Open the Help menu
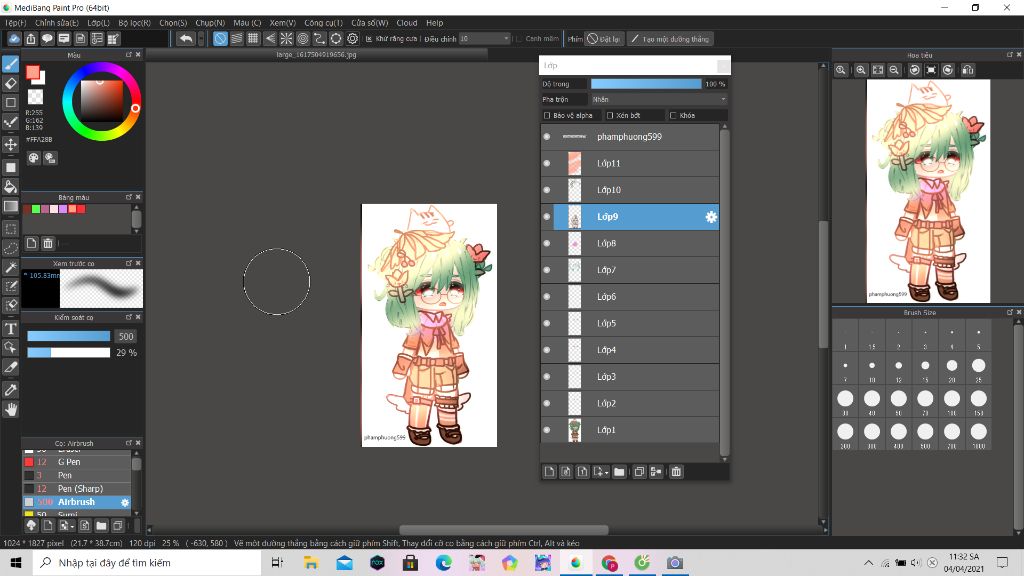Screen dimensions: 1024x576 pyautogui.click(x=434, y=22)
